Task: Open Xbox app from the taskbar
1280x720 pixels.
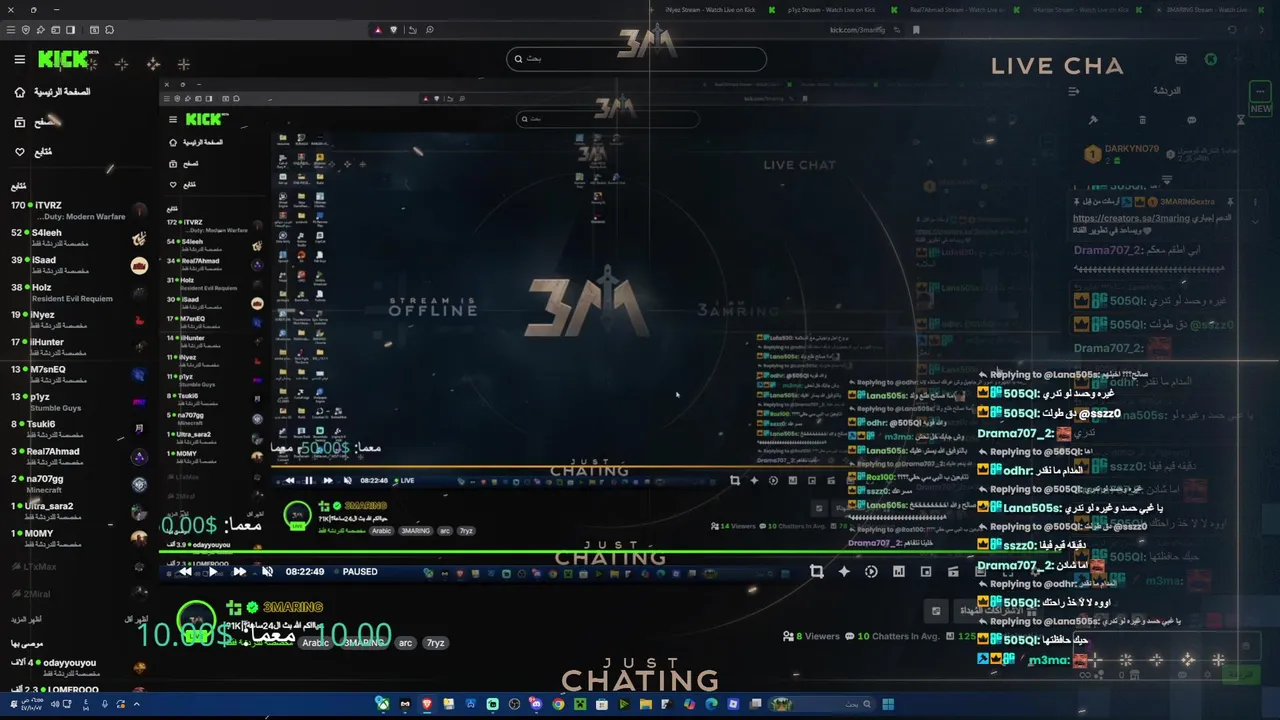Action: (x=382, y=704)
